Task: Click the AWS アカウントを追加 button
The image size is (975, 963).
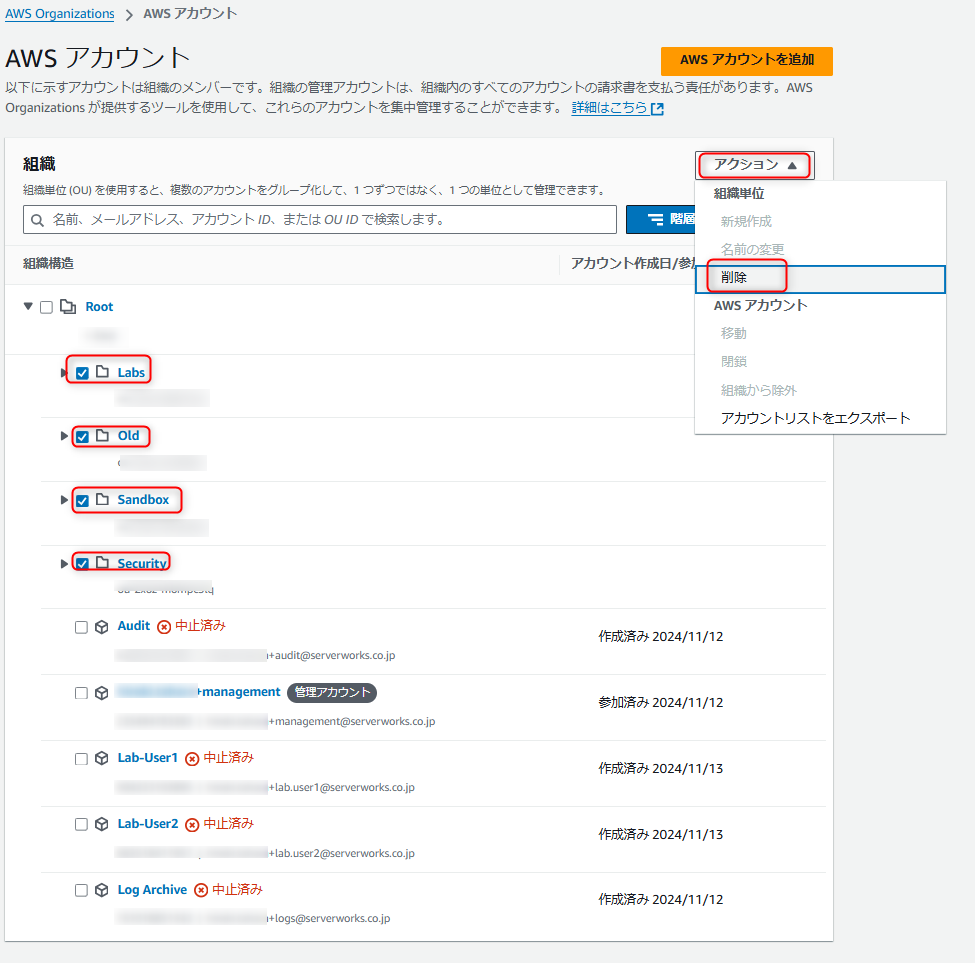Action: tap(746, 60)
